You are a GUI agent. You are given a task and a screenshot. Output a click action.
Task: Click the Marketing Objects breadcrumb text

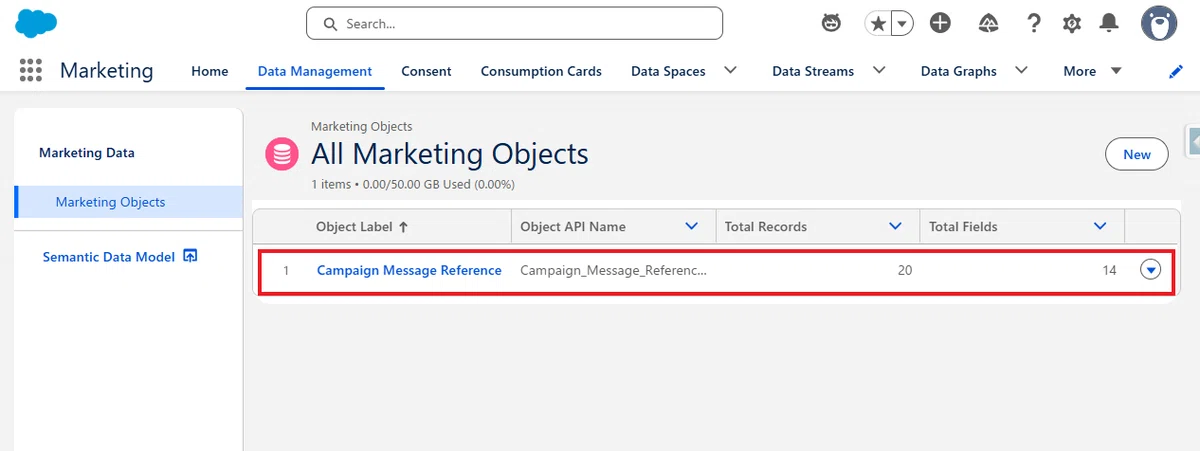(362, 127)
